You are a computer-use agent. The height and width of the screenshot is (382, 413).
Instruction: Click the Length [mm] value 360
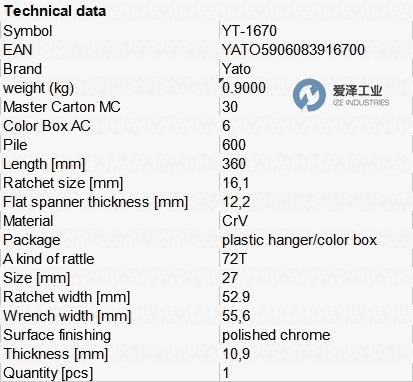[234, 164]
